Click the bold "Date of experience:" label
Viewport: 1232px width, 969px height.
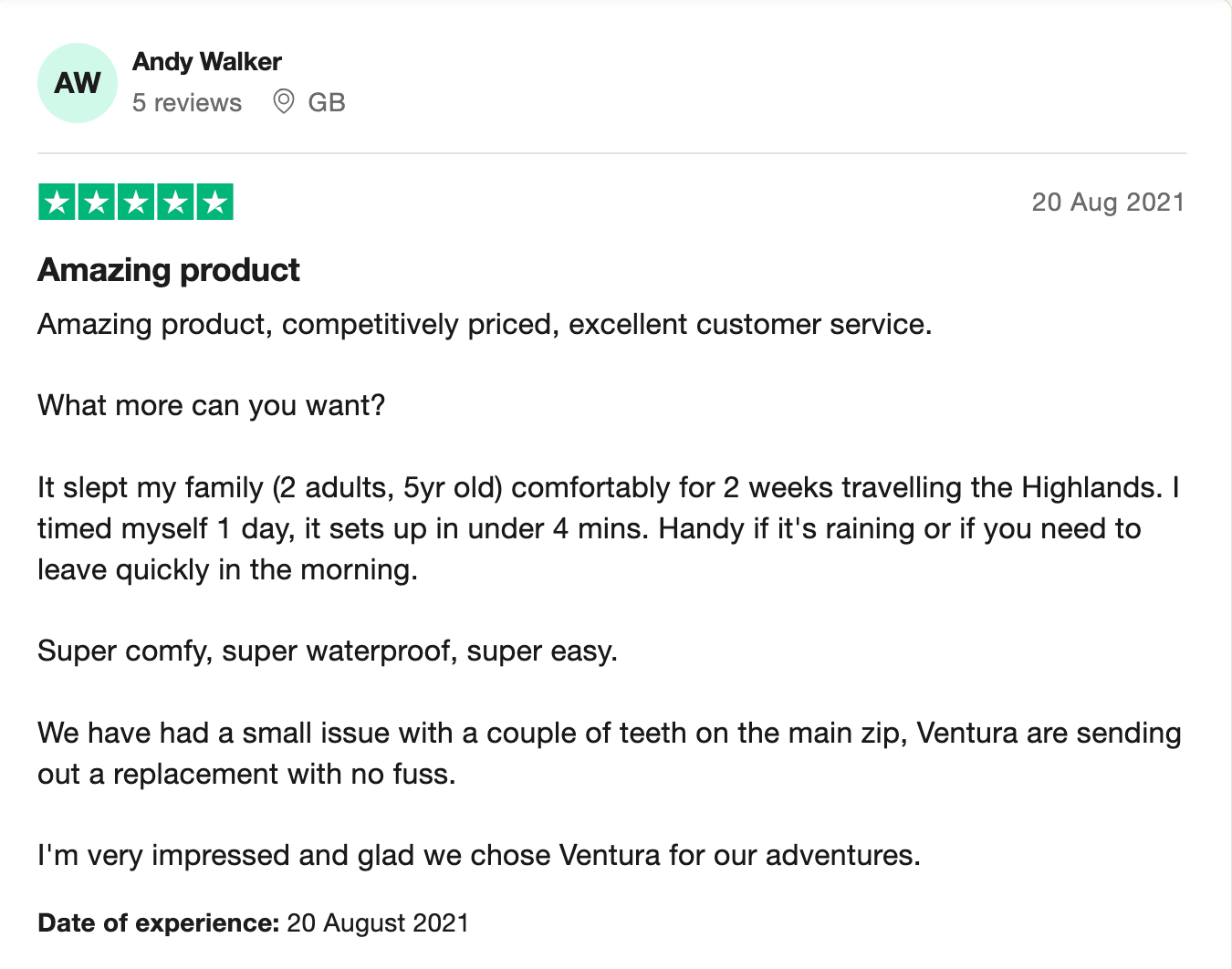click(158, 923)
